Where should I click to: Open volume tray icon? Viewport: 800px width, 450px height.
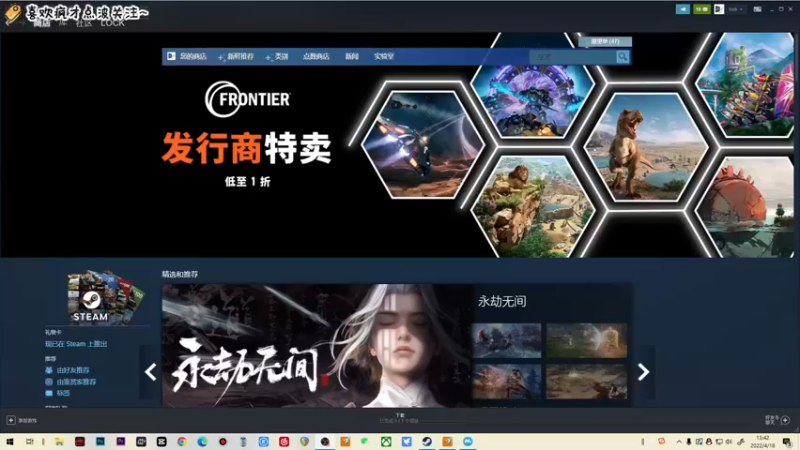tap(729, 442)
